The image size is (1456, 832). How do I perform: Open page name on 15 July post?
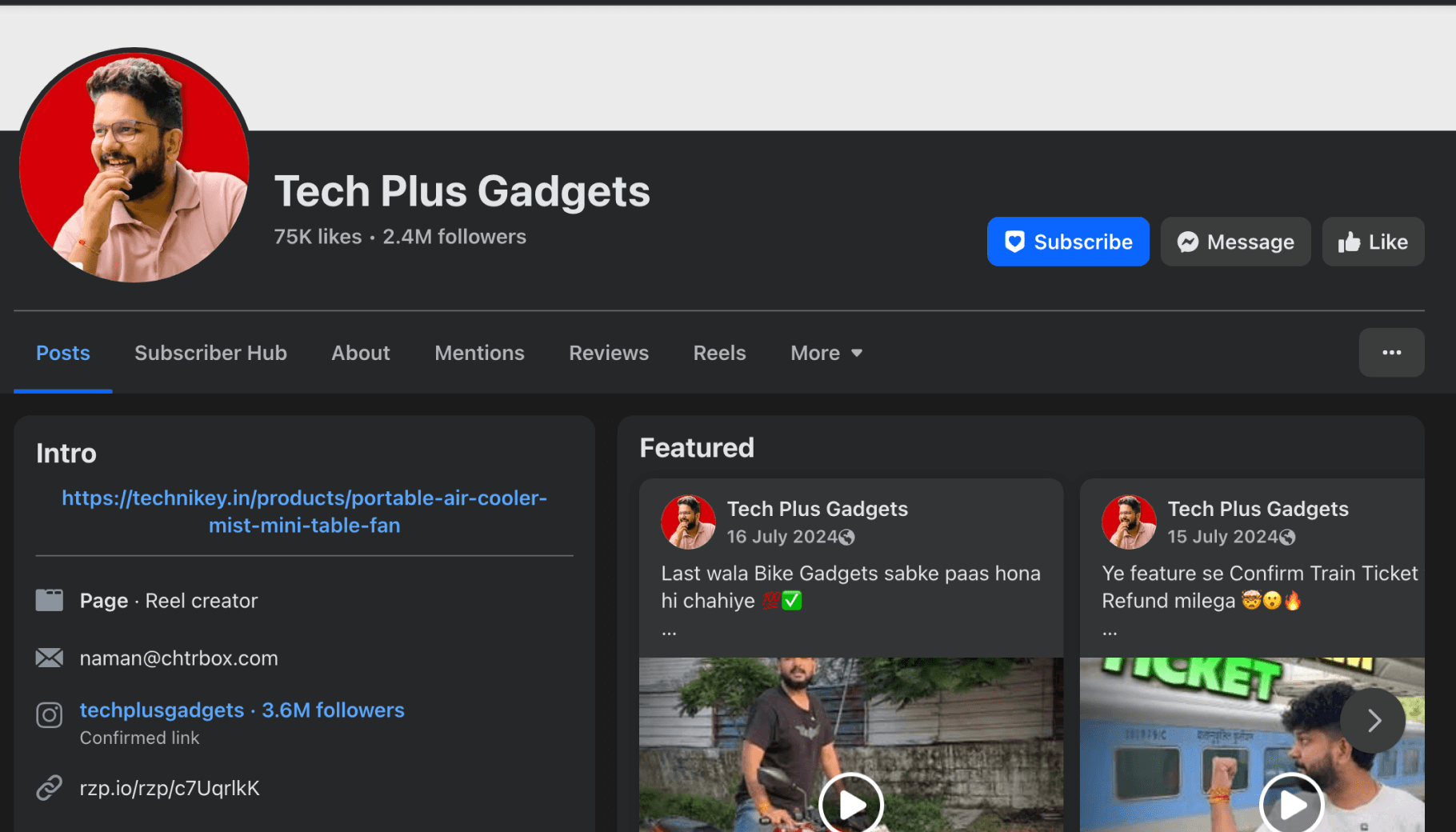[x=1258, y=509]
